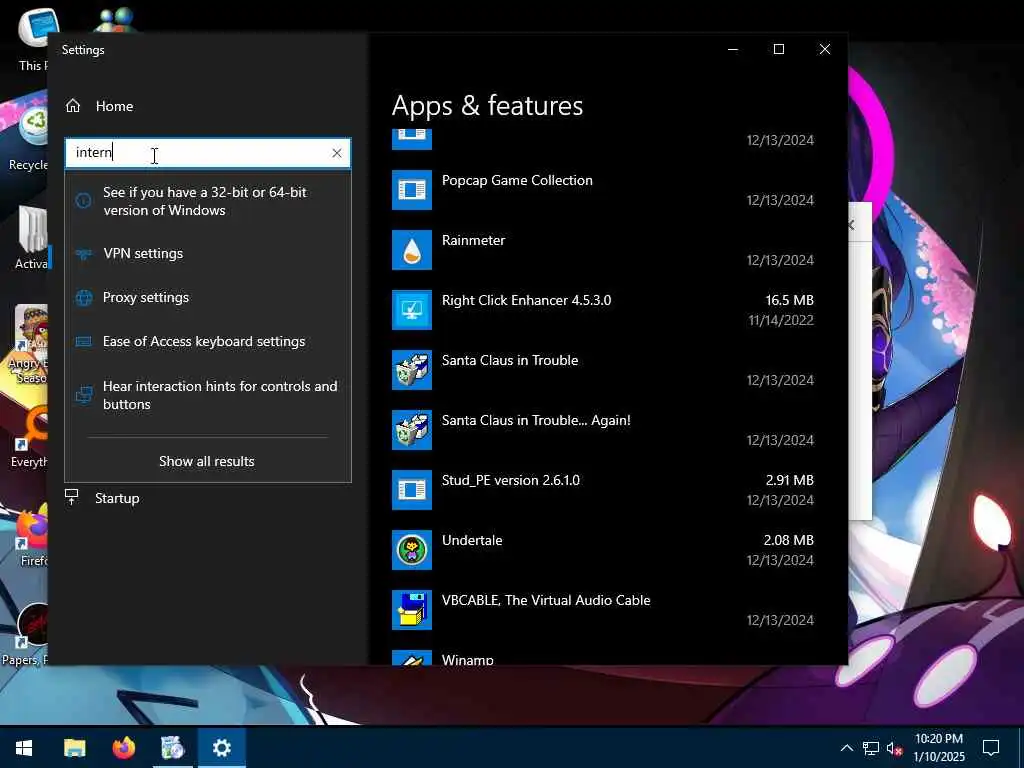
Task: Click the Startup sidebar icon
Action: pyautogui.click(x=72, y=498)
